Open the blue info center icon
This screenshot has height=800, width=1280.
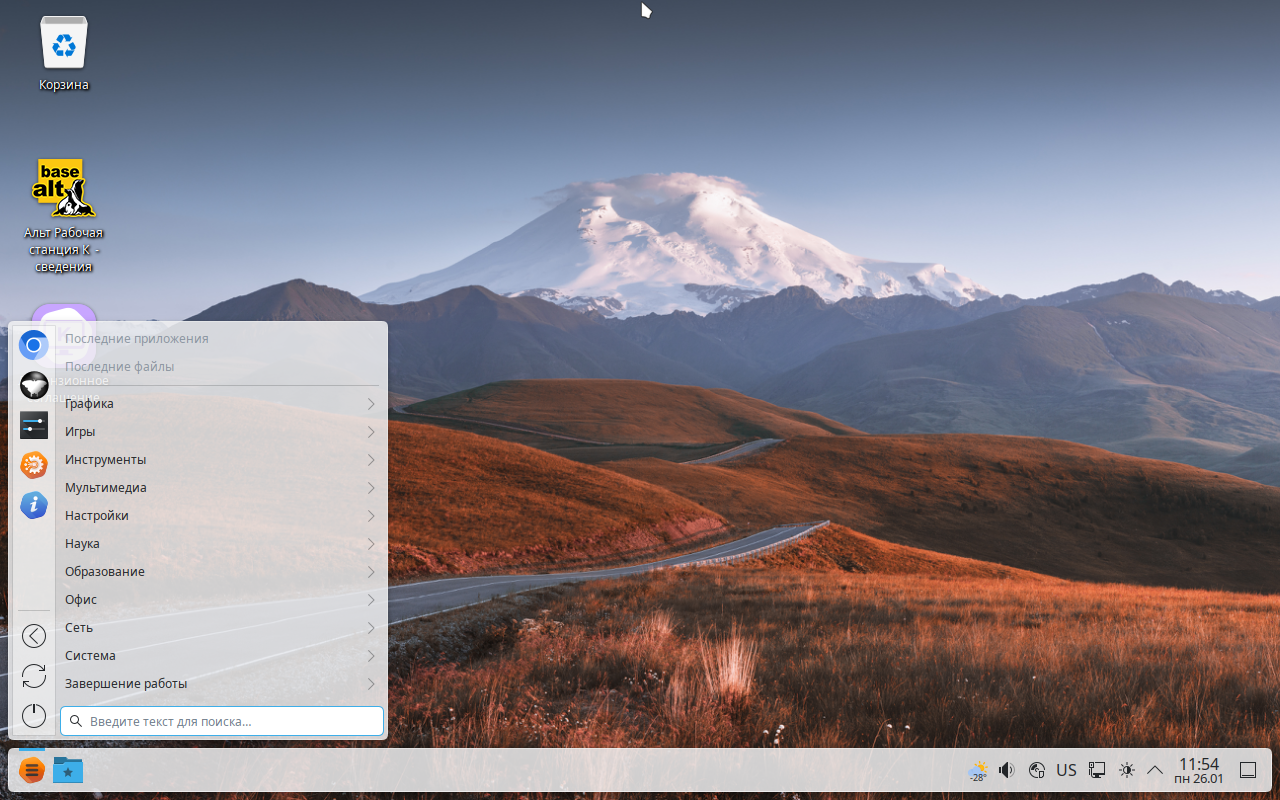click(x=34, y=505)
